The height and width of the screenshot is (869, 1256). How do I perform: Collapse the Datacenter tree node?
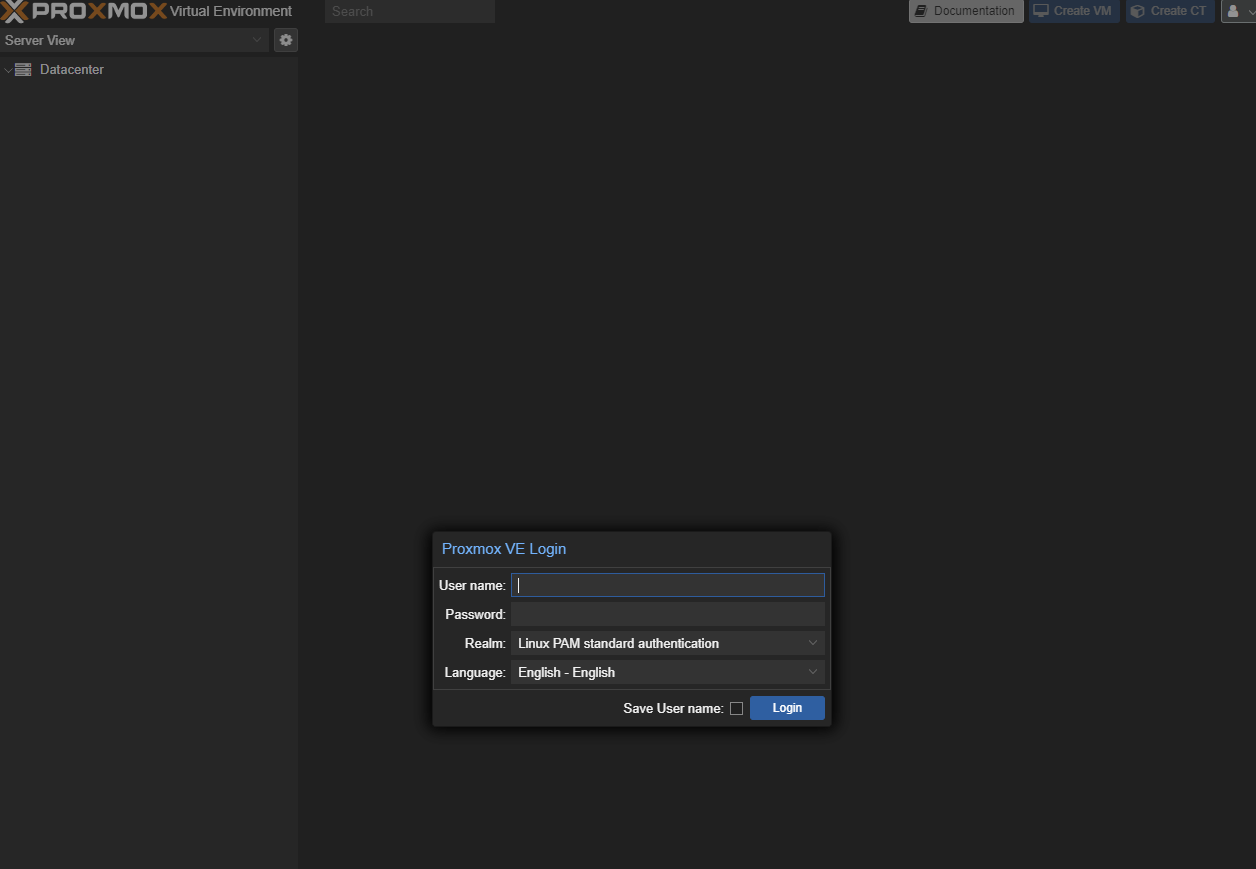[x=7, y=69]
